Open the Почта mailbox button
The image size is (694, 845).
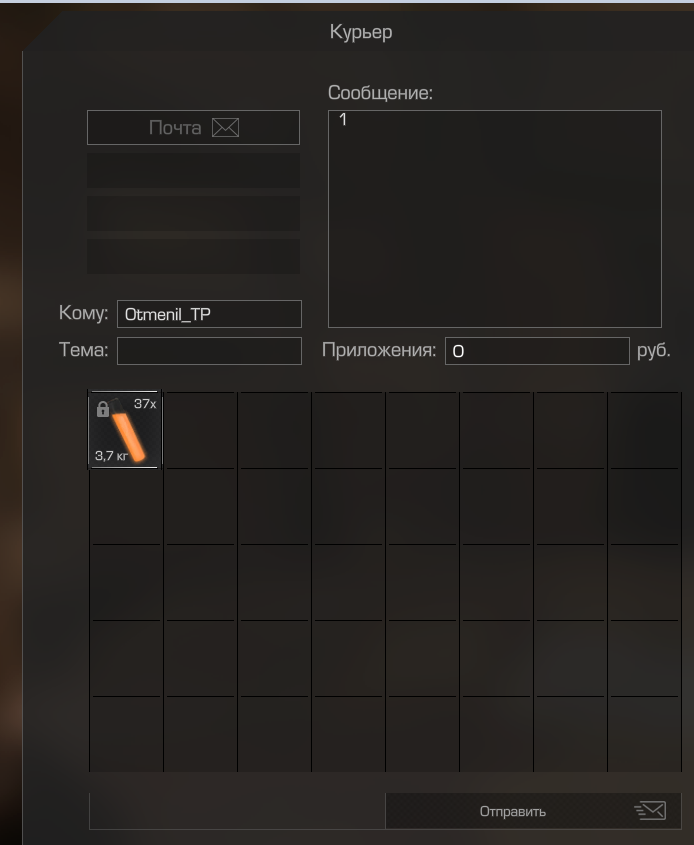193,128
